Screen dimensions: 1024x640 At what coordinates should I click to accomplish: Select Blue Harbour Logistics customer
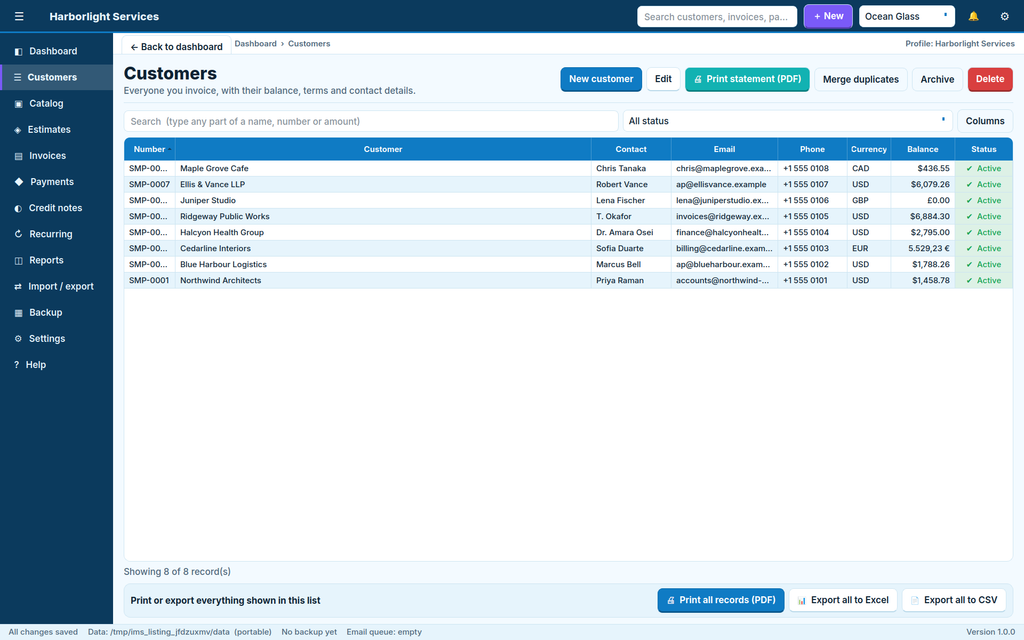[x=223, y=264]
